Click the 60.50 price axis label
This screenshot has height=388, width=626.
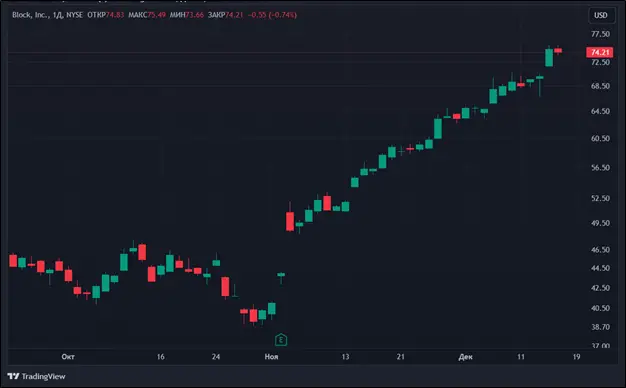coord(600,138)
